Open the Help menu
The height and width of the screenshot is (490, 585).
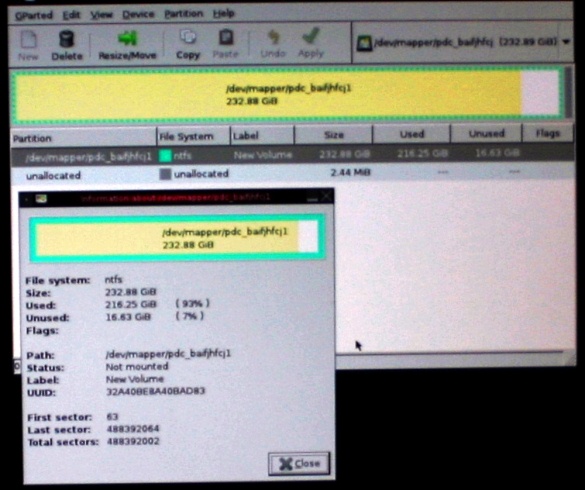[223, 14]
